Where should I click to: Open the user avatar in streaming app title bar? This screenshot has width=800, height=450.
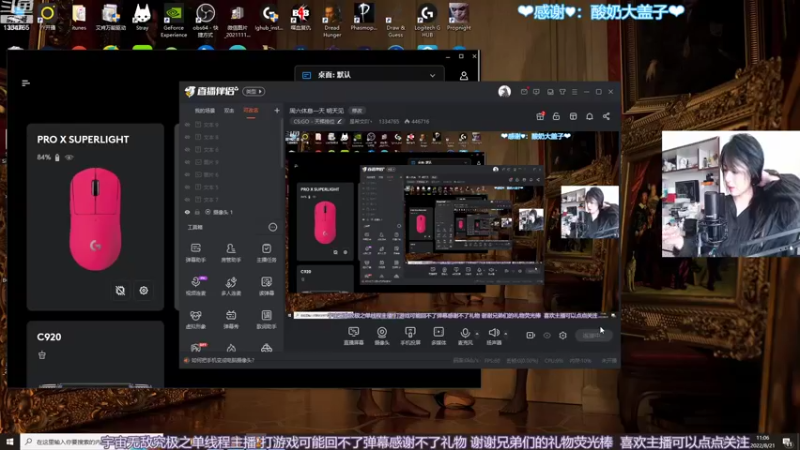point(504,91)
